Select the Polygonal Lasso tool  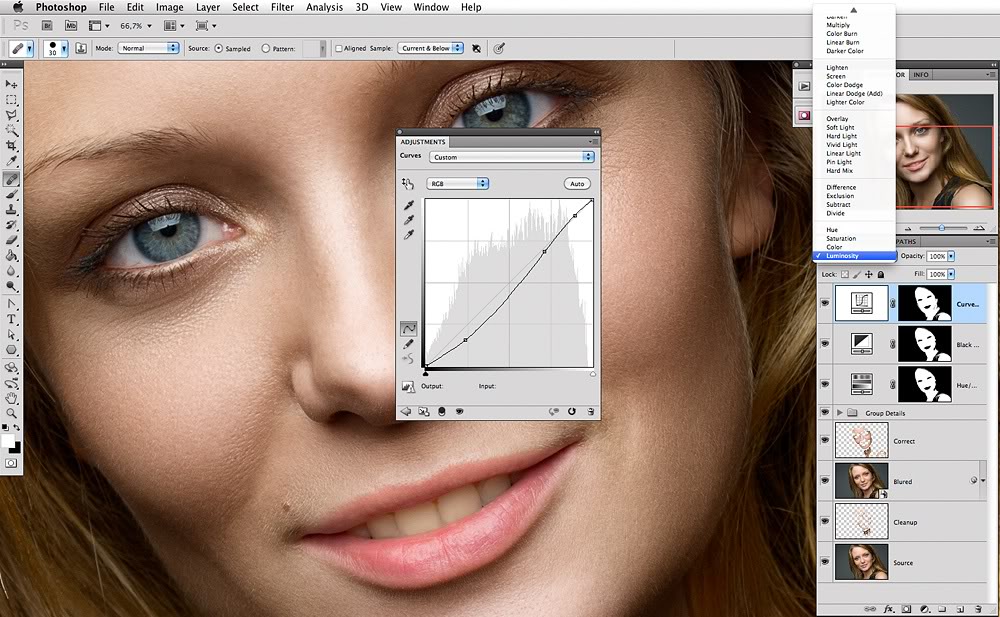click(x=11, y=115)
